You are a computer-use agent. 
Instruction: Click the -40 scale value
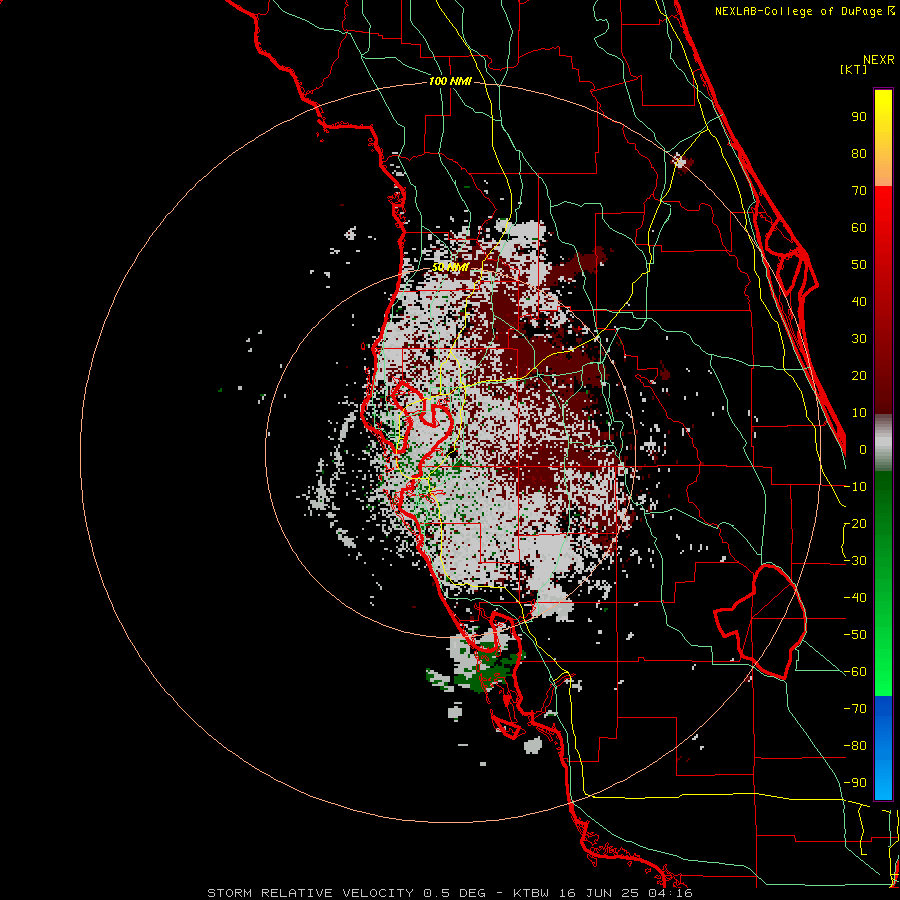pyautogui.click(x=855, y=598)
